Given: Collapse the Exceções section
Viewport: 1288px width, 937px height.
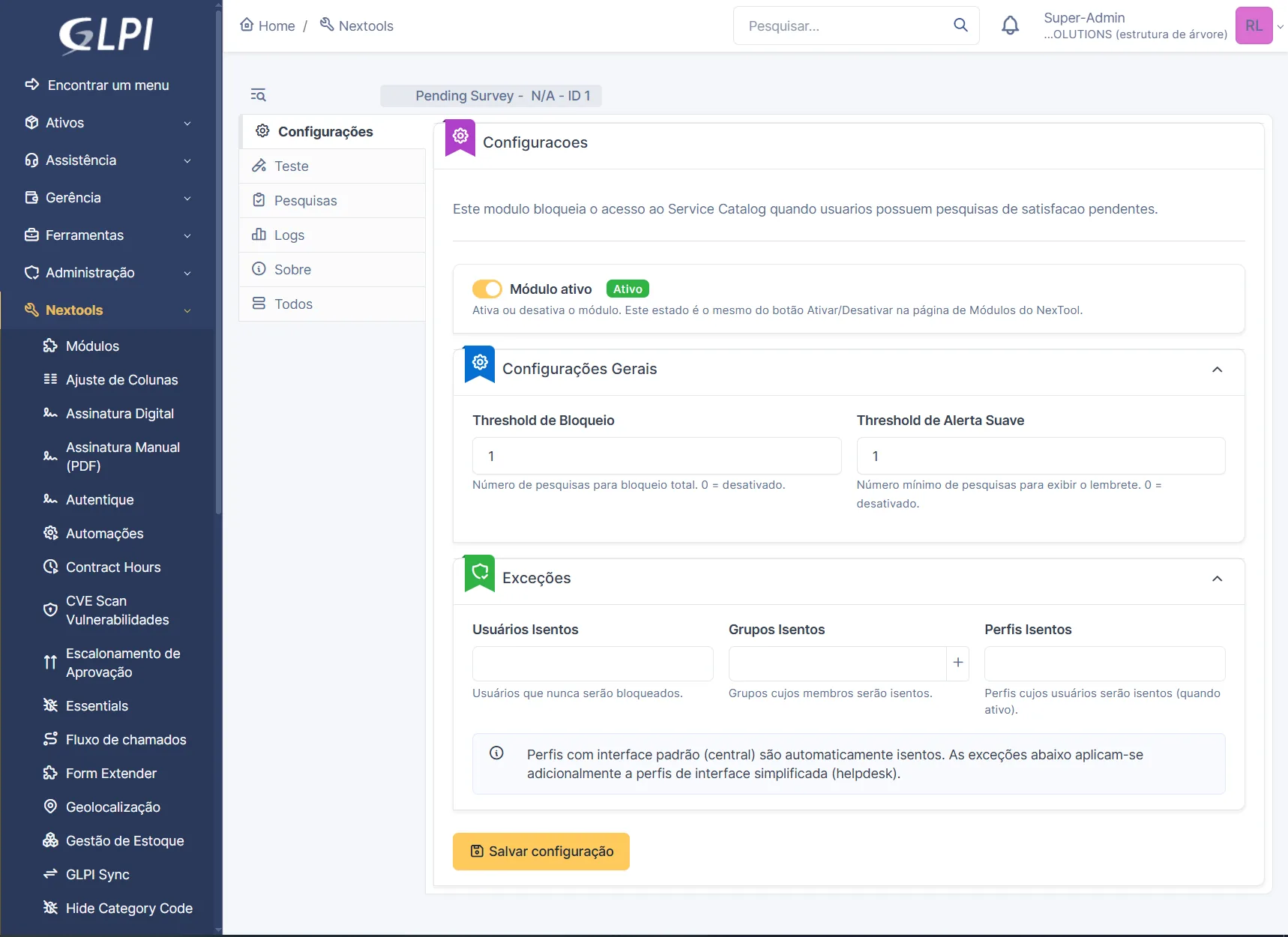Looking at the screenshot, I should (x=1217, y=579).
